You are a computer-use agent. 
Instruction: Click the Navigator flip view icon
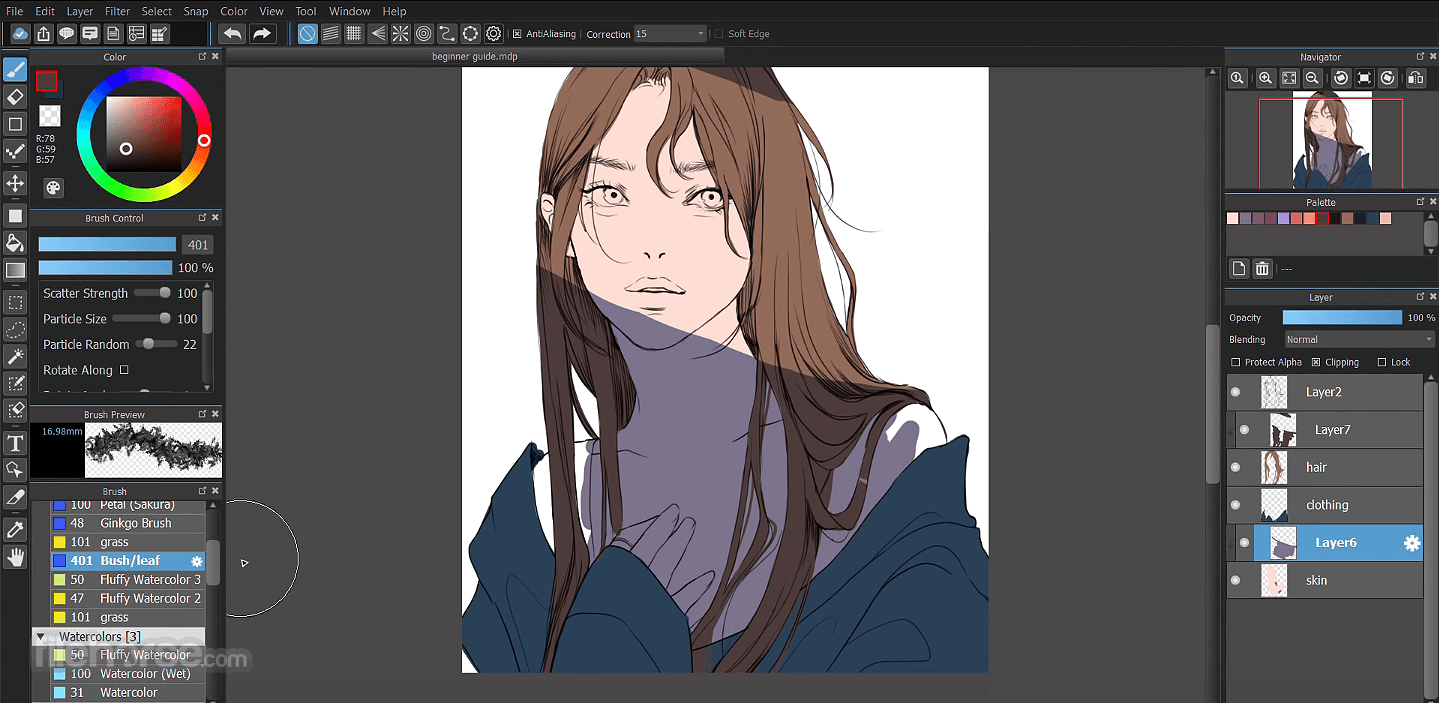click(1416, 78)
